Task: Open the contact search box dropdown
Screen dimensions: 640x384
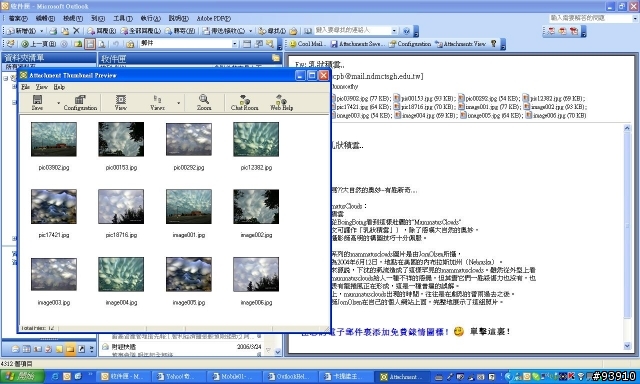Action: tap(394, 31)
